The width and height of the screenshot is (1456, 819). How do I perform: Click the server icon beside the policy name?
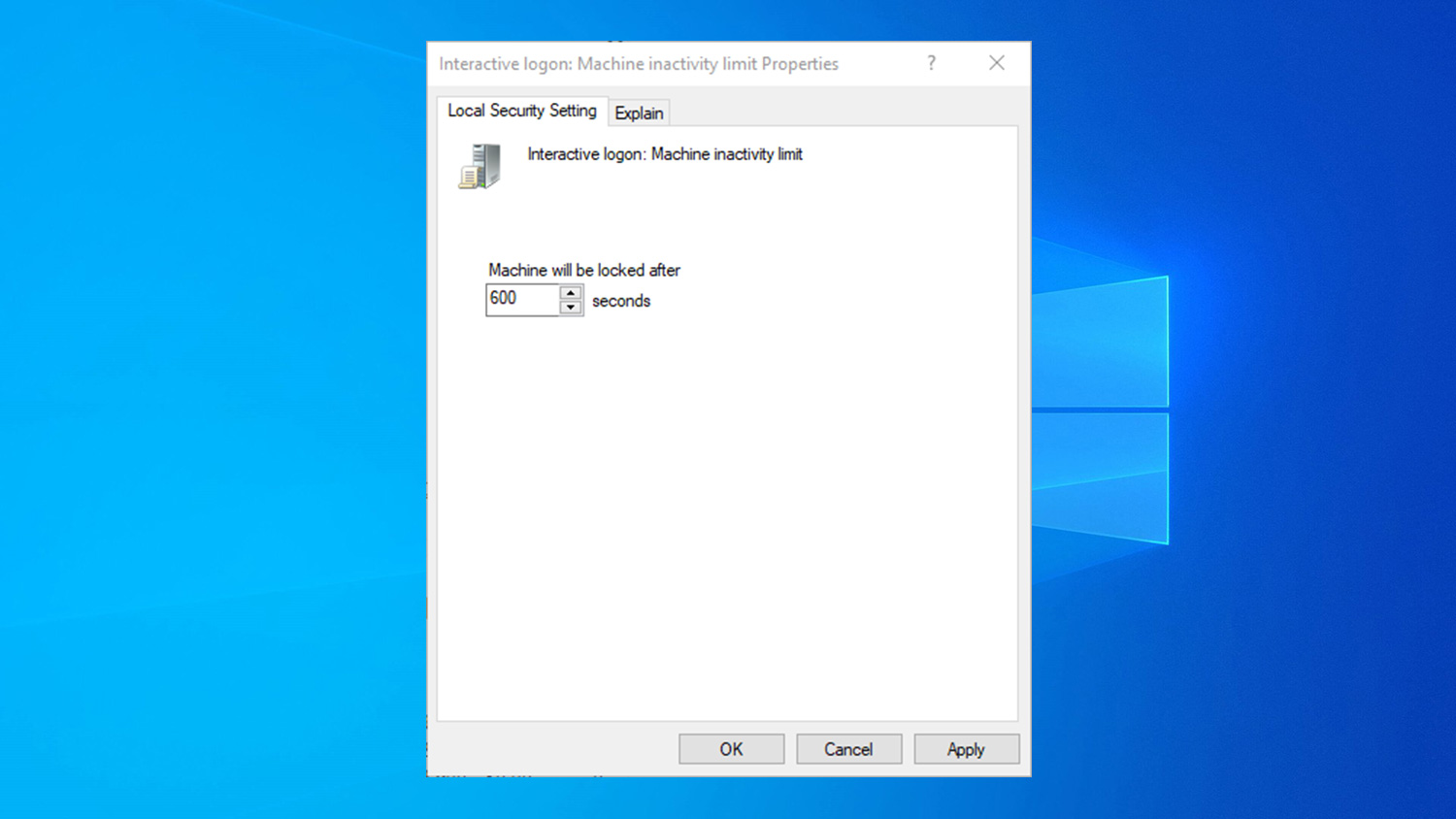coord(480,166)
